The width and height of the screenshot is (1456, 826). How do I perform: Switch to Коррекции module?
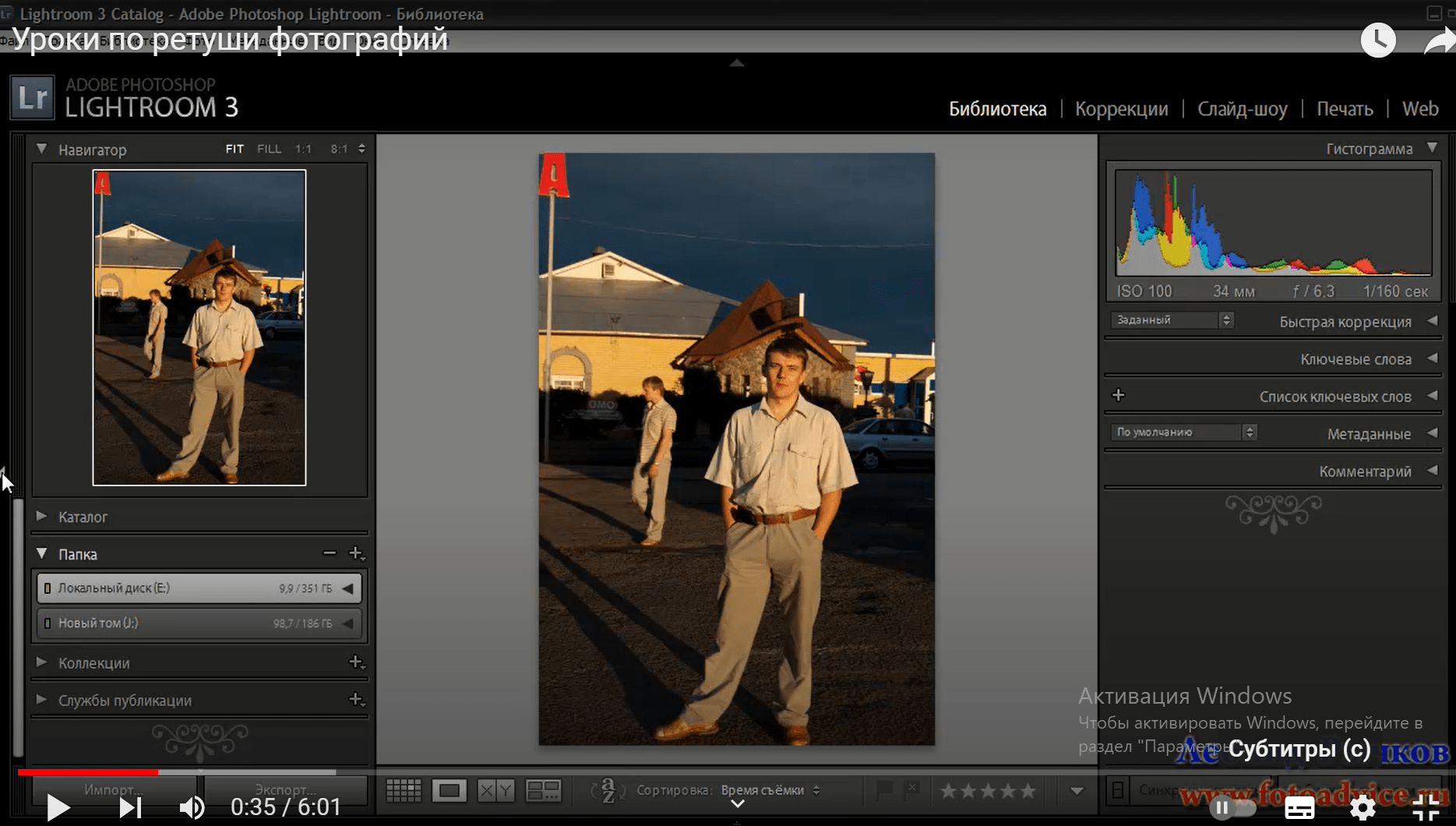pos(1121,109)
